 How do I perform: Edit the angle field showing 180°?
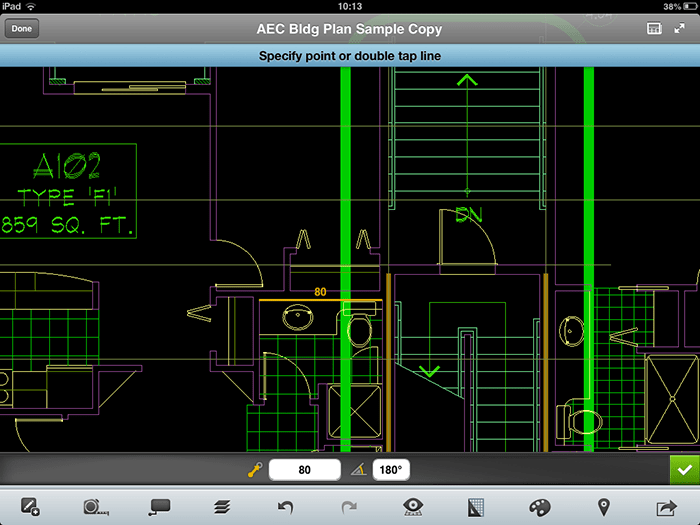click(391, 470)
